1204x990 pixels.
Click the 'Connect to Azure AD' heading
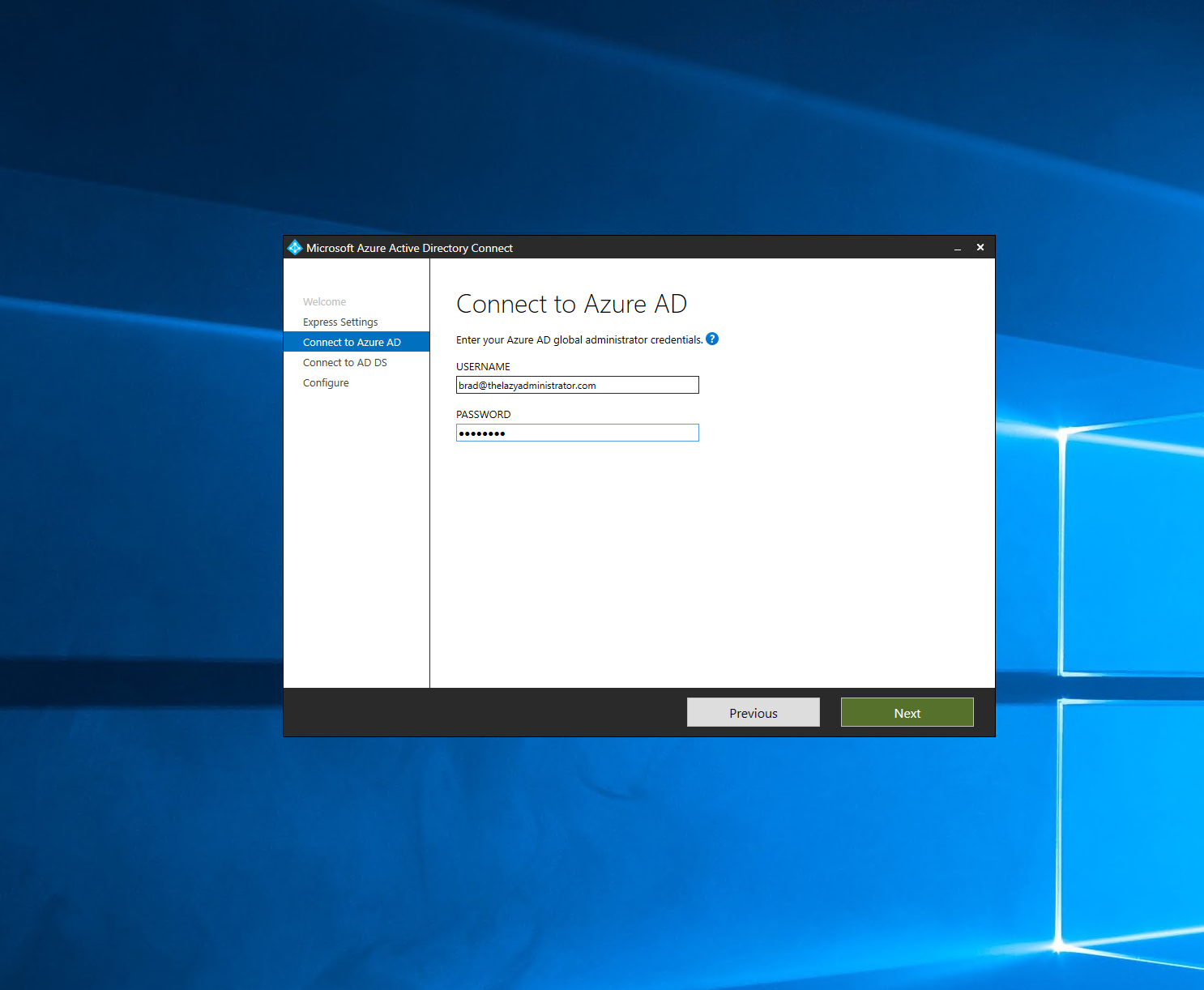[571, 304]
